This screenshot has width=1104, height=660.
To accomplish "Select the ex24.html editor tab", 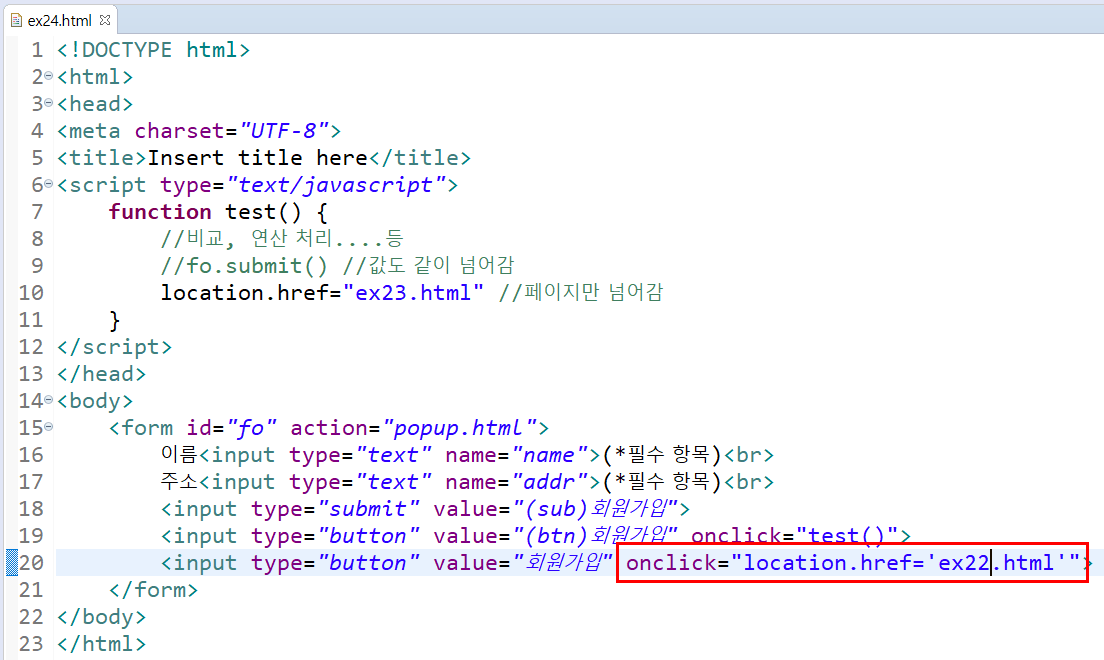I will coord(60,20).
